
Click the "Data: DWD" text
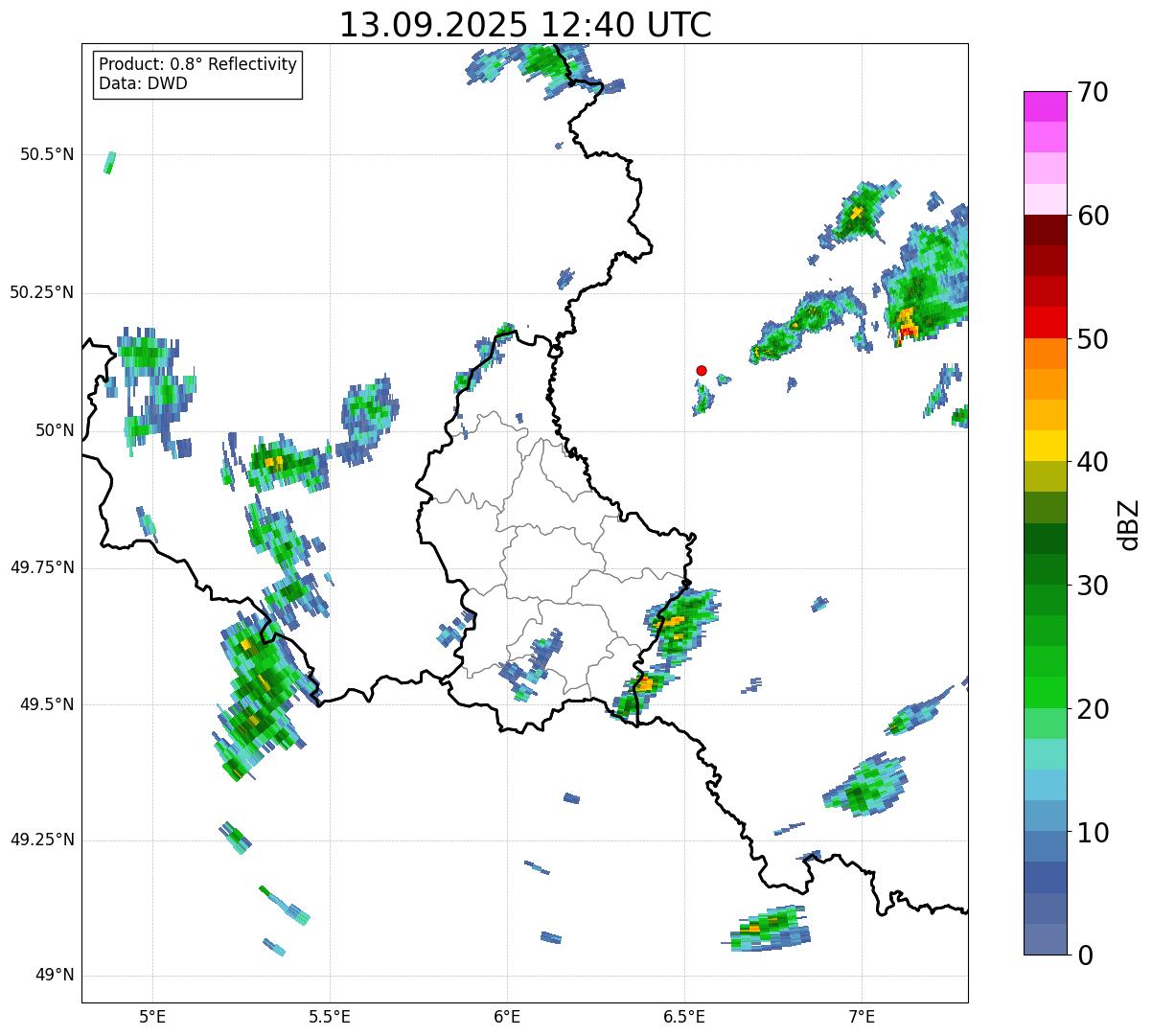coord(144,83)
